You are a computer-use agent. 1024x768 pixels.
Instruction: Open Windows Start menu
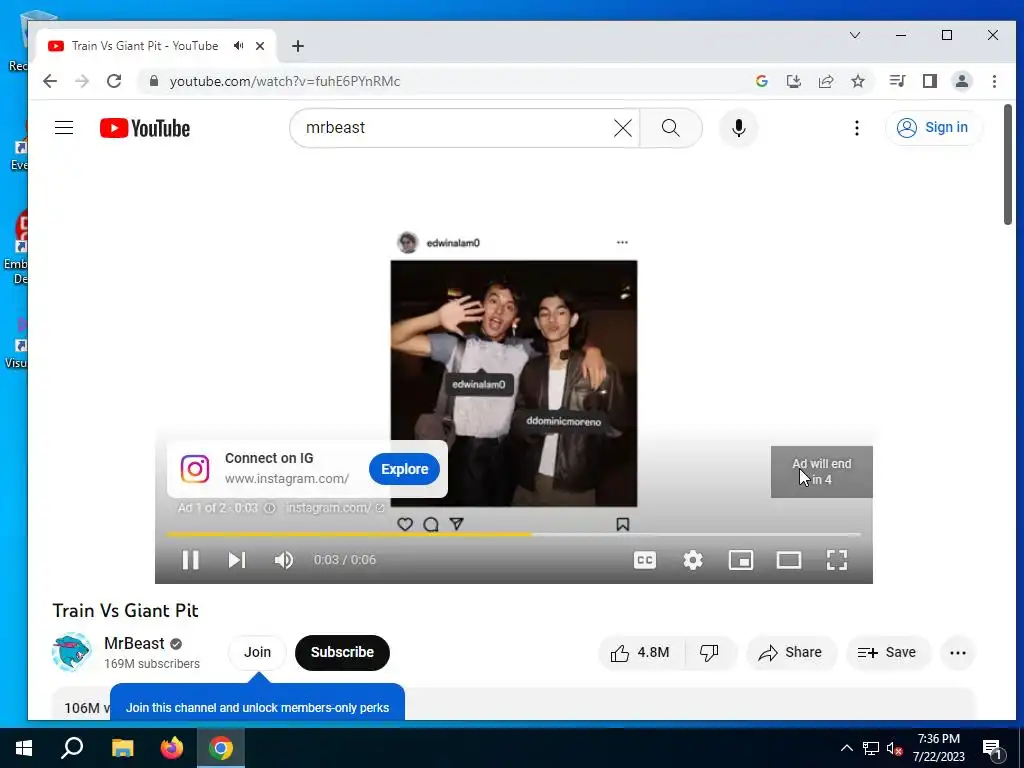[x=24, y=748]
